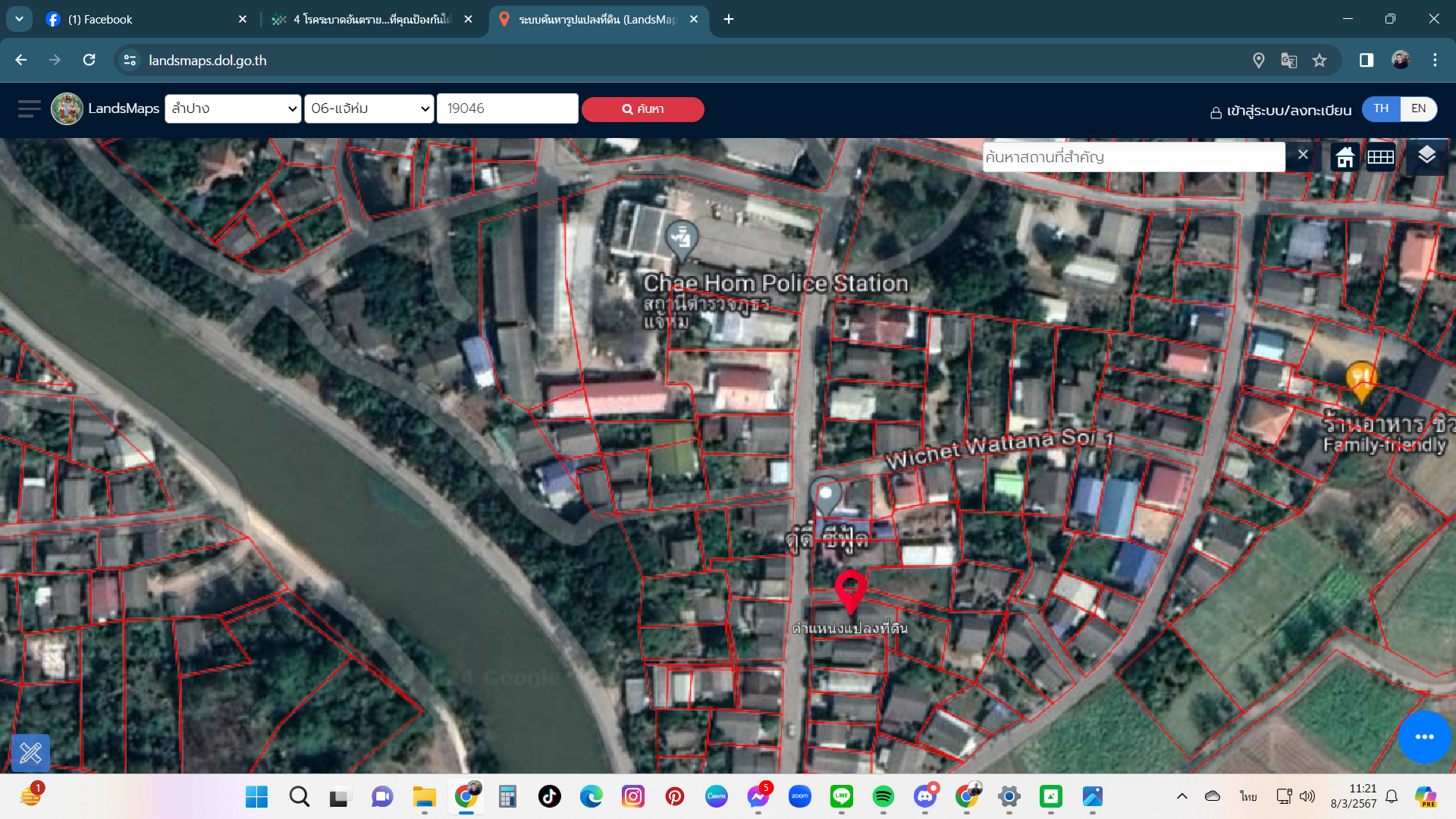
Task: Open the district dropdown showing 06-แจ้ห่ม
Action: (369, 108)
